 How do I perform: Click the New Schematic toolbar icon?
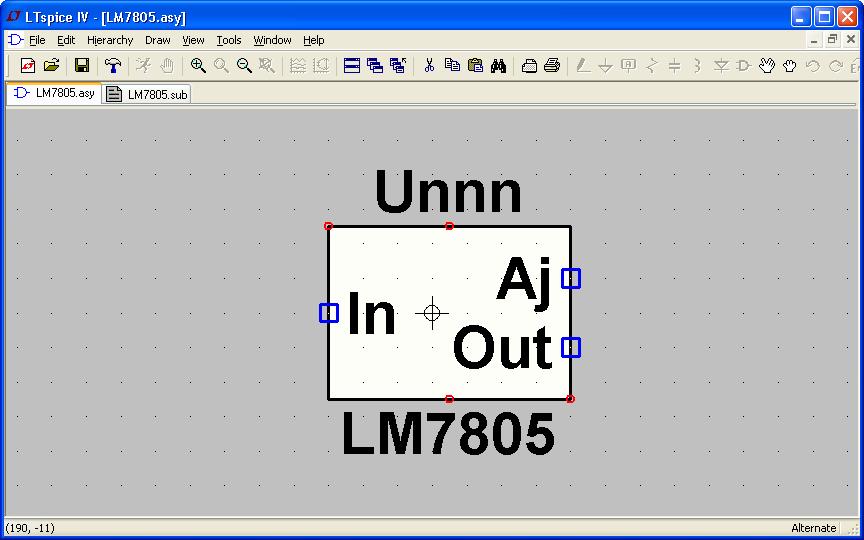point(28,66)
